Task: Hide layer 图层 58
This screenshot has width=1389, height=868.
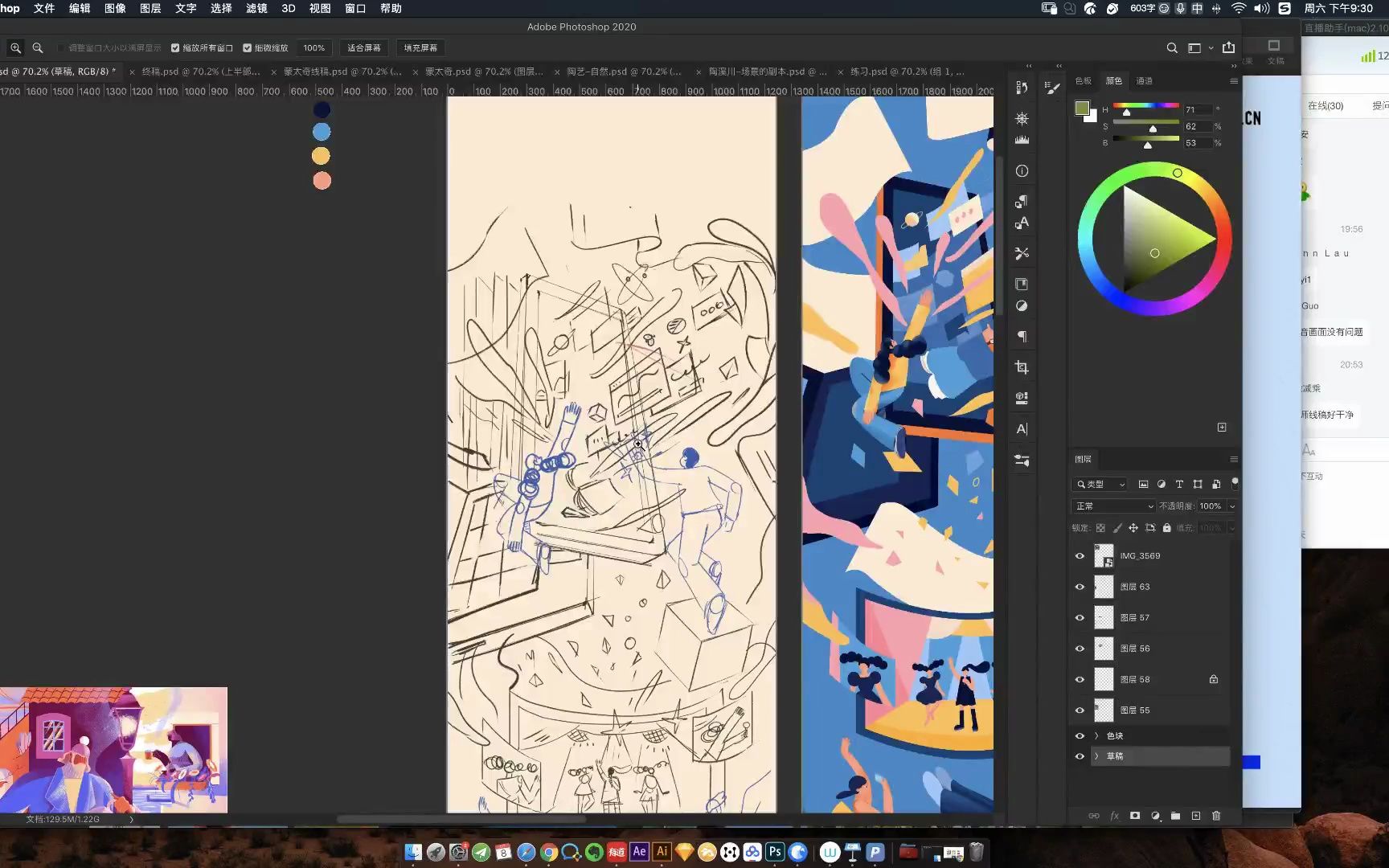Action: 1080,680
